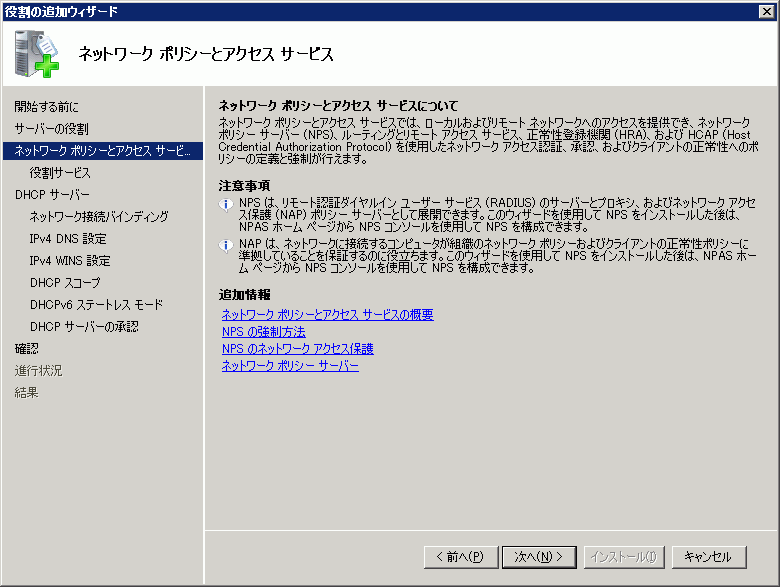Click the info icon beside the NPS note
The height and width of the screenshot is (587, 780).
(x=226, y=204)
